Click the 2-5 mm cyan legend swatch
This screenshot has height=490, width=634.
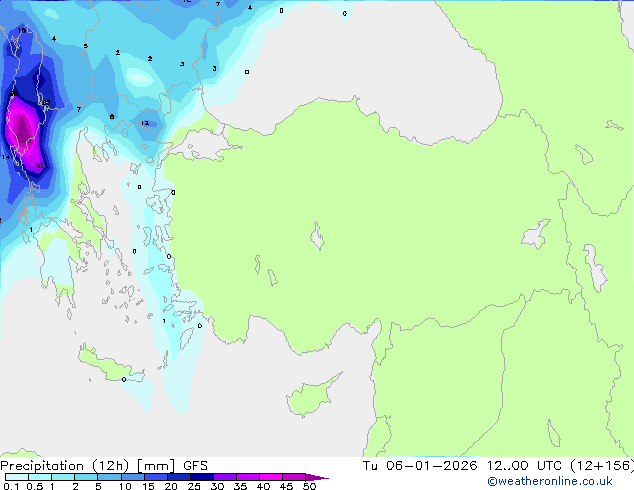86,477
